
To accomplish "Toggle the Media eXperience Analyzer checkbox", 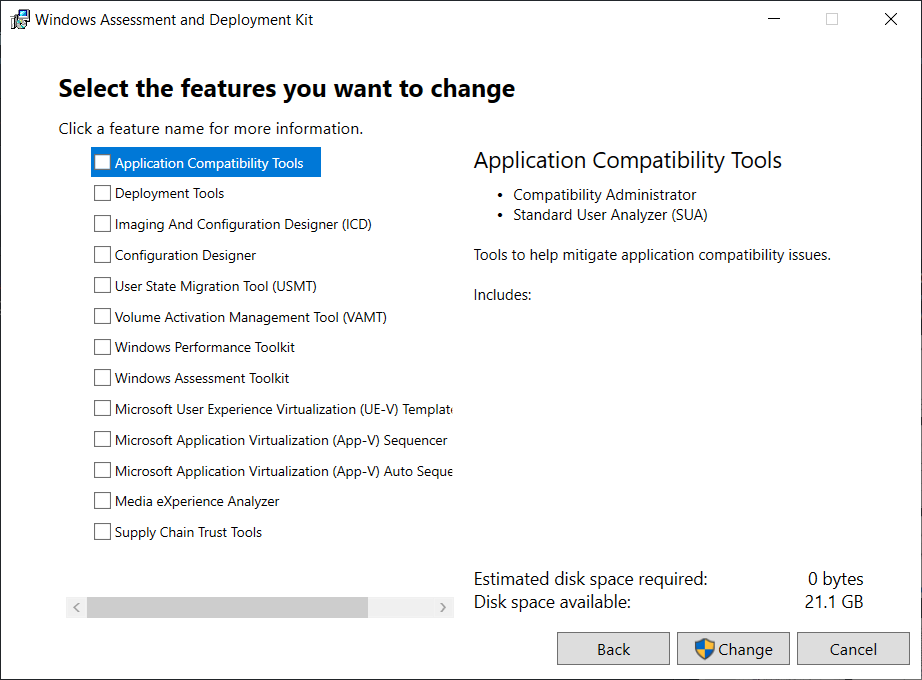I will [102, 501].
